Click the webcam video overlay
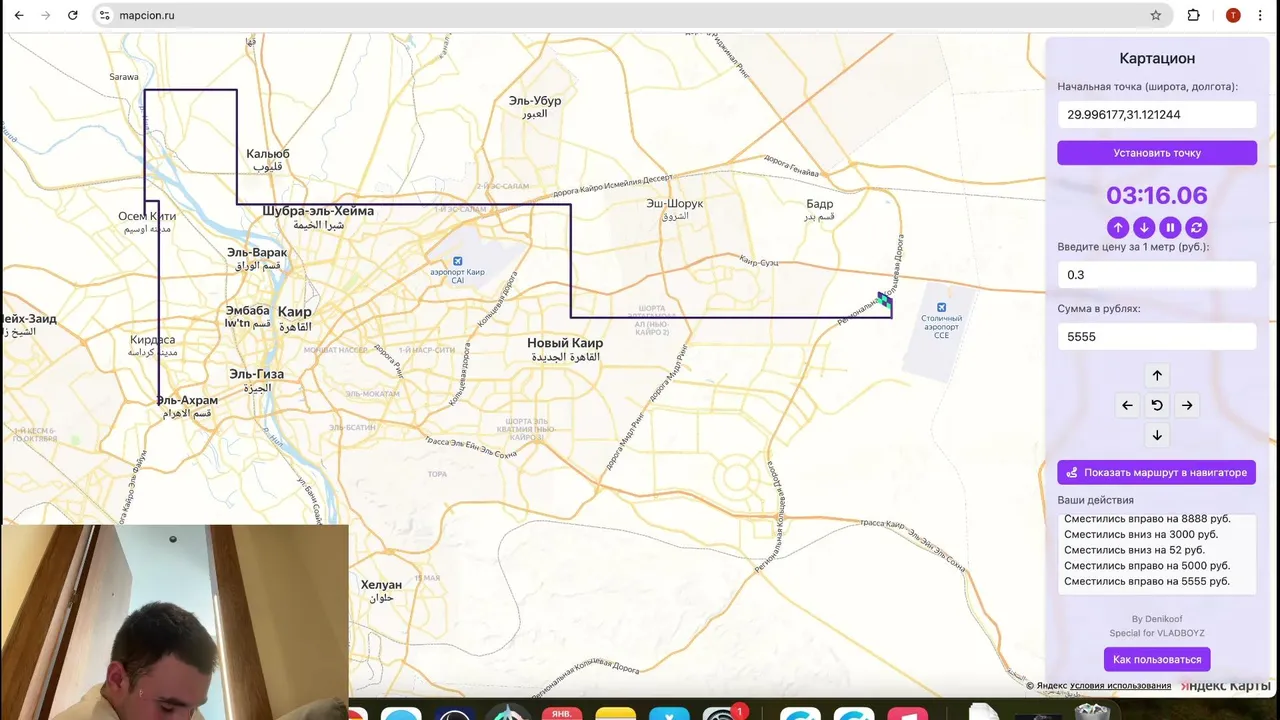1280x720 pixels. coord(175,622)
